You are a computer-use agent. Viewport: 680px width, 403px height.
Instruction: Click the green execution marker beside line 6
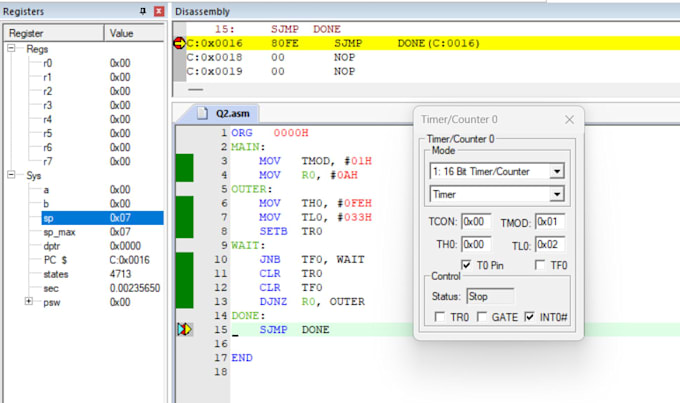(x=184, y=203)
